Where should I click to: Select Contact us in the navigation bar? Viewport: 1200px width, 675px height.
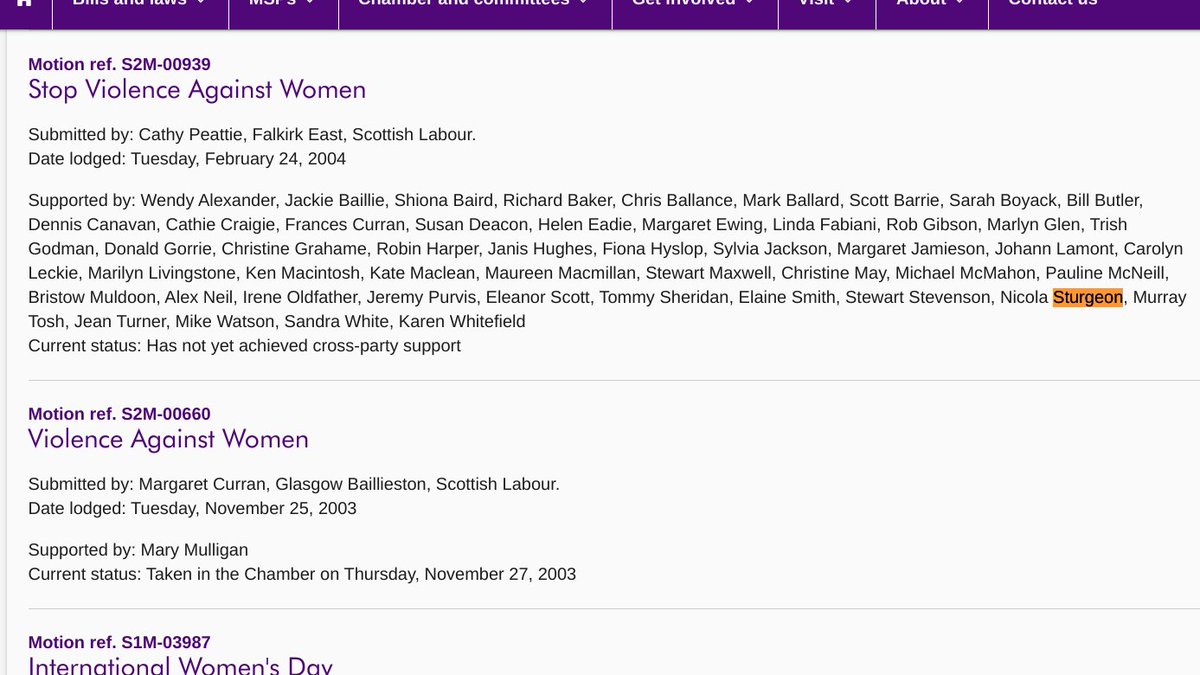click(1052, 5)
